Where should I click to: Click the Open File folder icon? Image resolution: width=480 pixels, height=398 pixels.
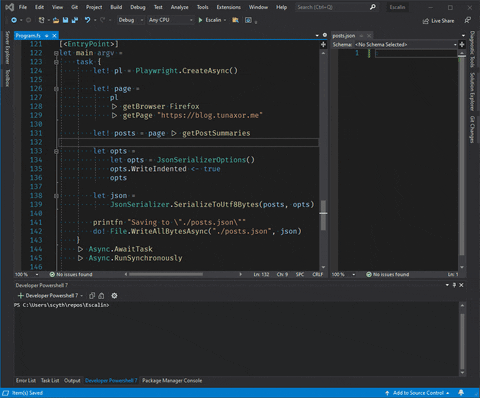56,20
